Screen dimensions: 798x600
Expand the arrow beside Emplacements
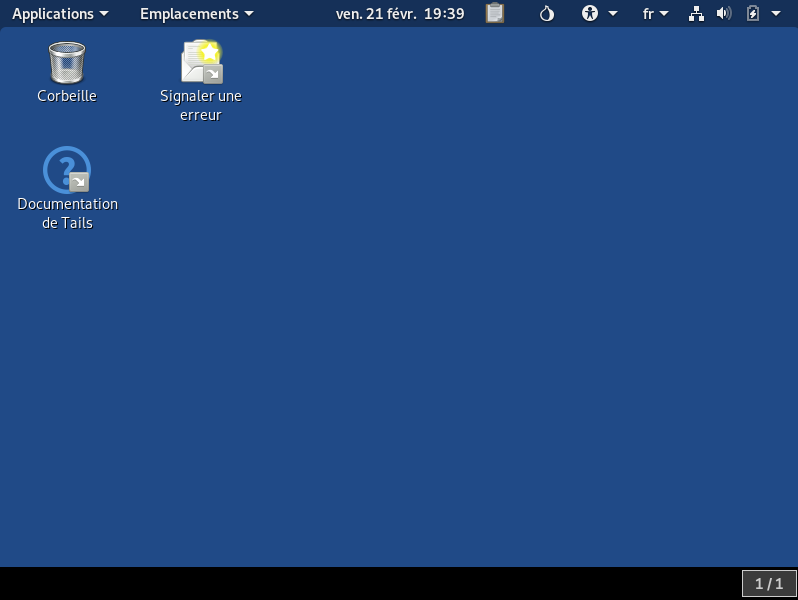[249, 14]
